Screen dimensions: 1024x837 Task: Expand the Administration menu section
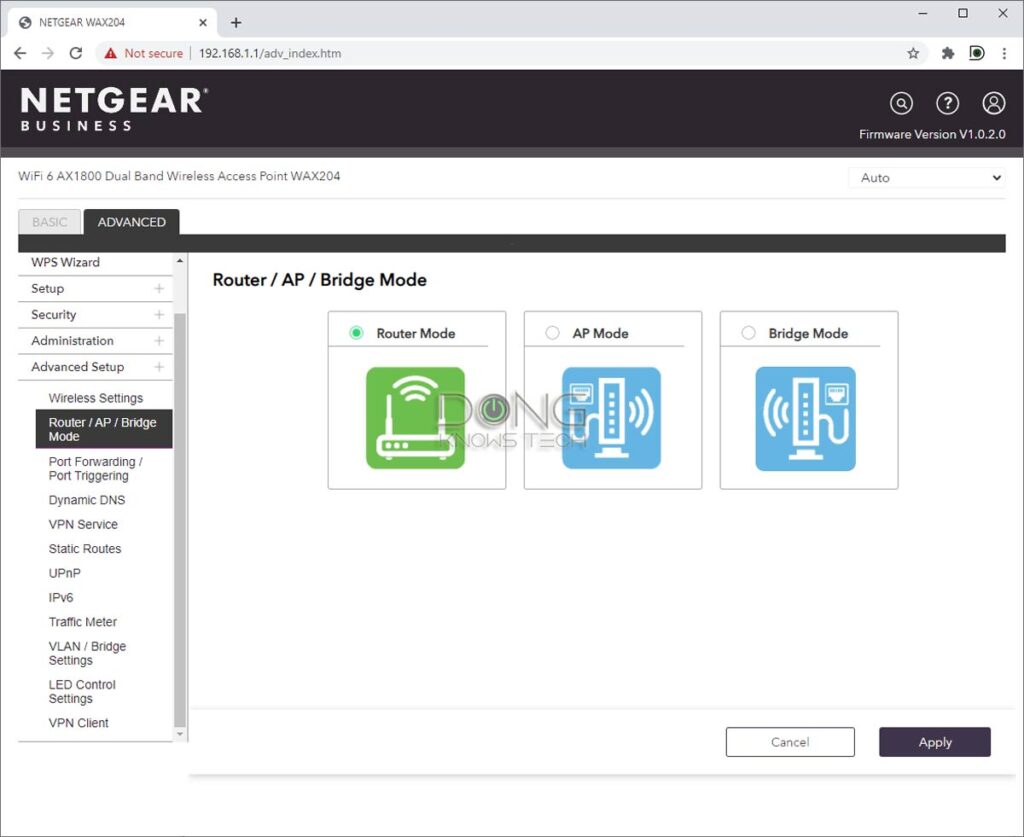click(95, 341)
